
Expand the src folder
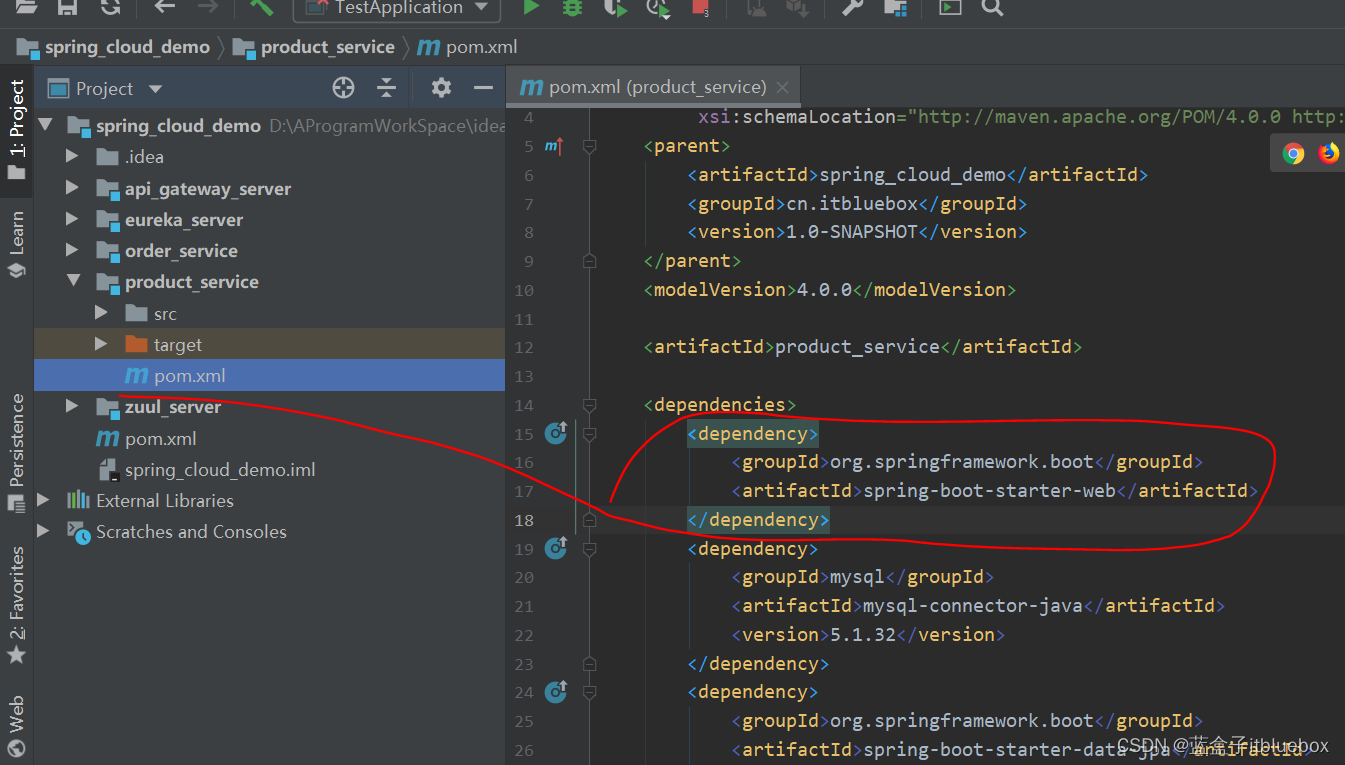click(x=101, y=313)
